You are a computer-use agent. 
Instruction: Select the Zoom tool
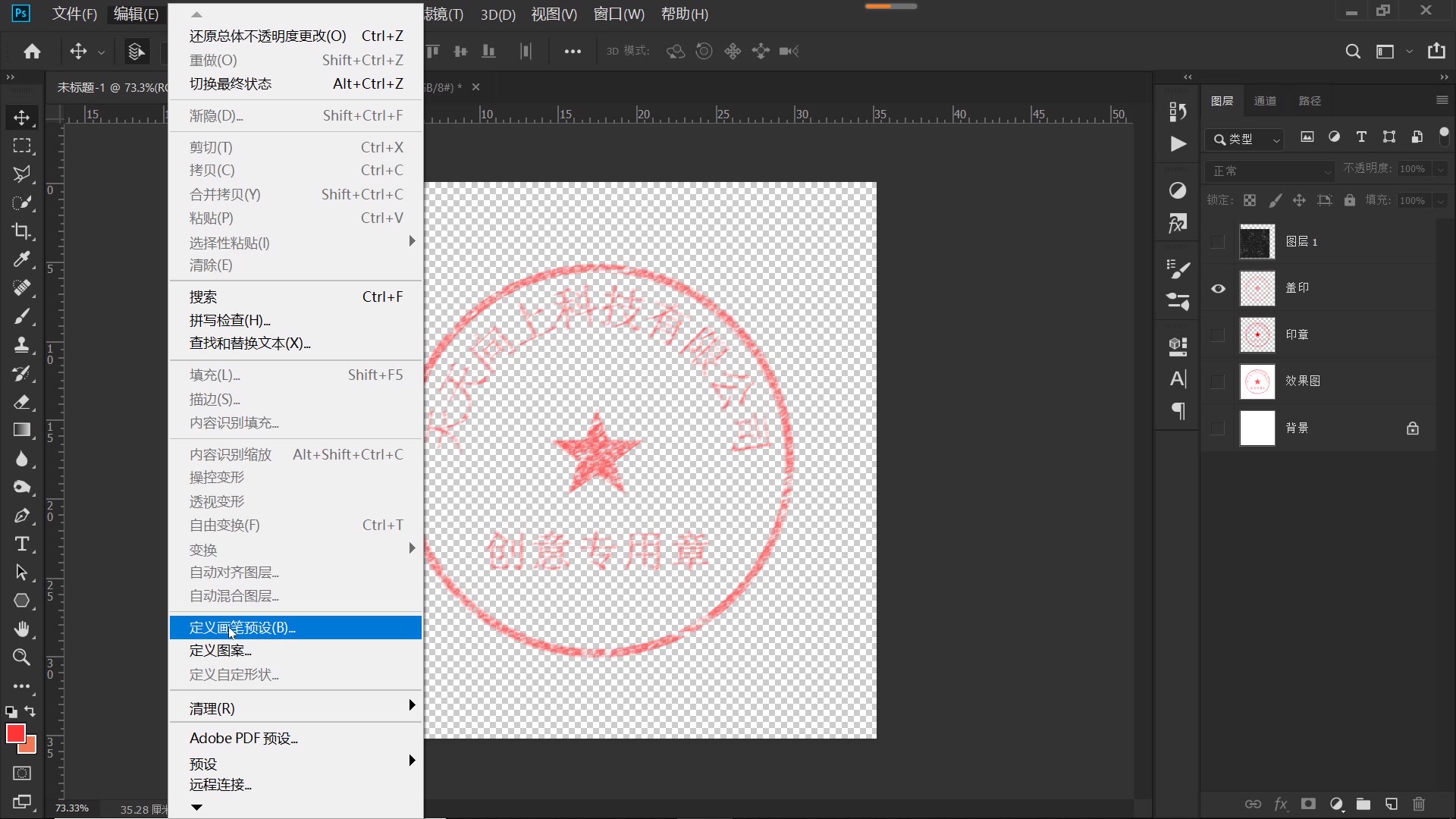22,657
